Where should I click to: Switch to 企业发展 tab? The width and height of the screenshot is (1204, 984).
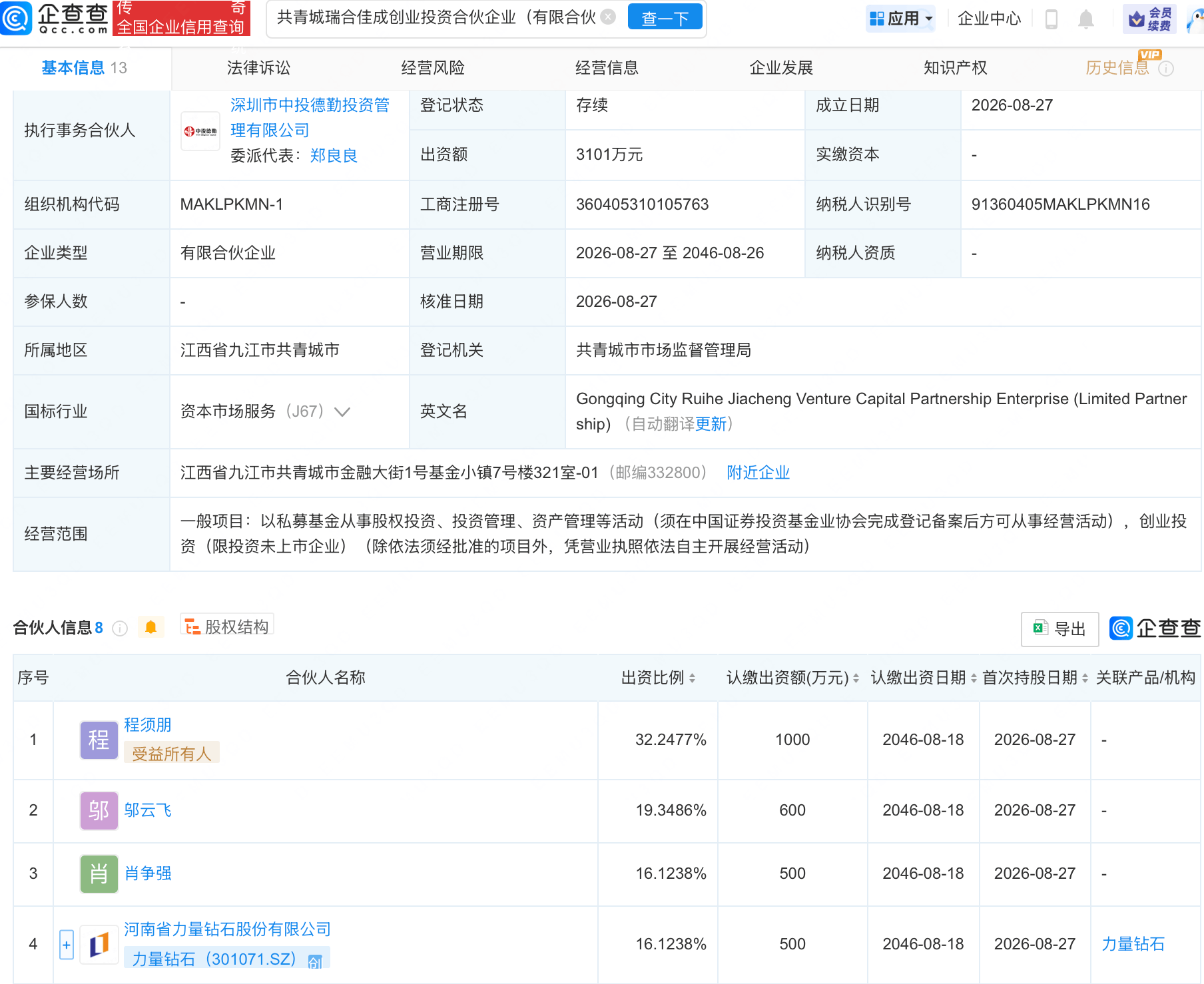tap(781, 68)
